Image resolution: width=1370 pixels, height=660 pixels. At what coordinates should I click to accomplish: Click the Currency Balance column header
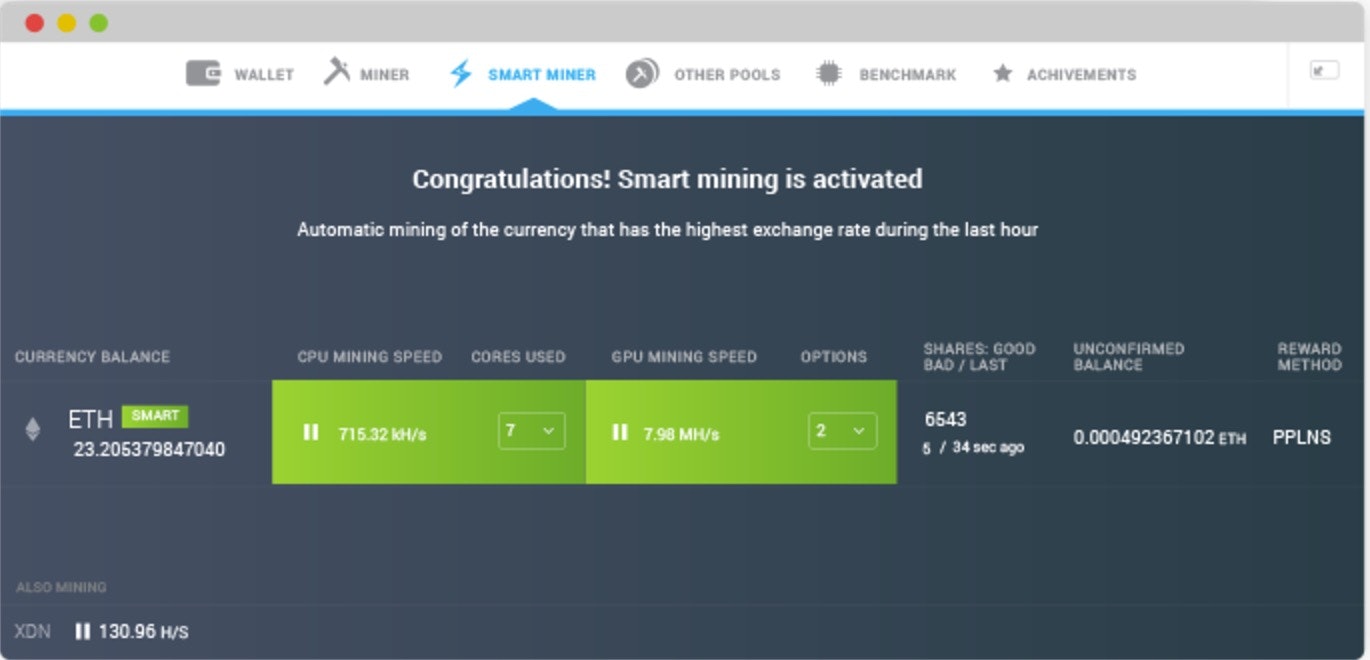point(92,357)
